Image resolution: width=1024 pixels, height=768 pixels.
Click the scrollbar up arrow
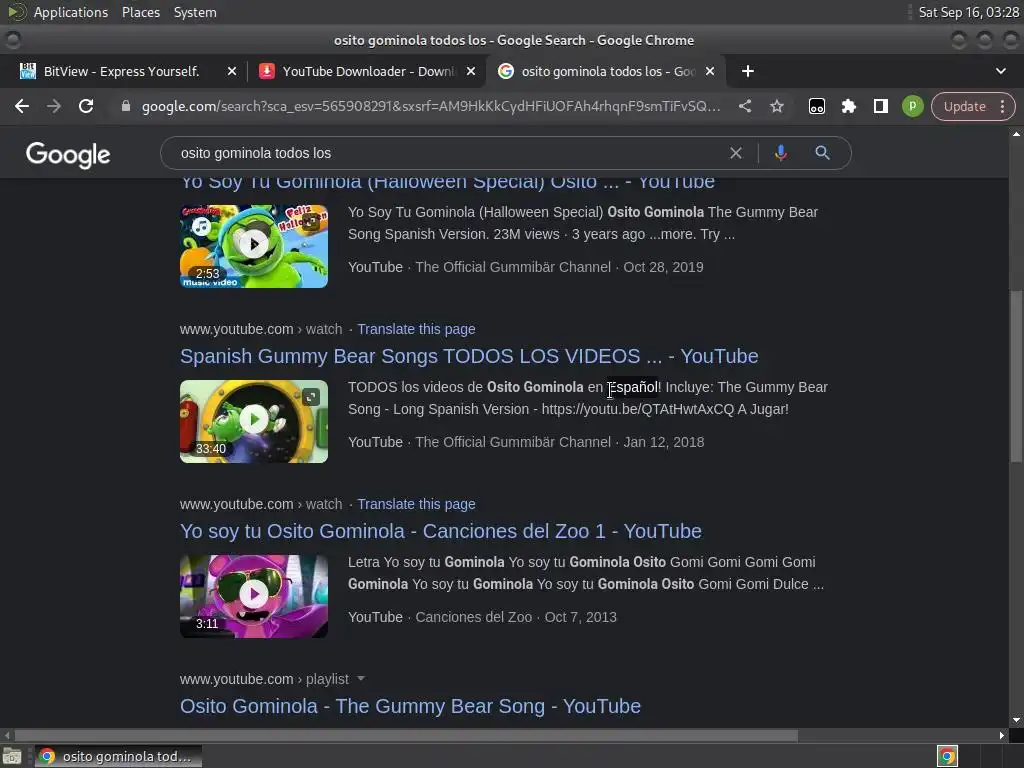[1016, 134]
